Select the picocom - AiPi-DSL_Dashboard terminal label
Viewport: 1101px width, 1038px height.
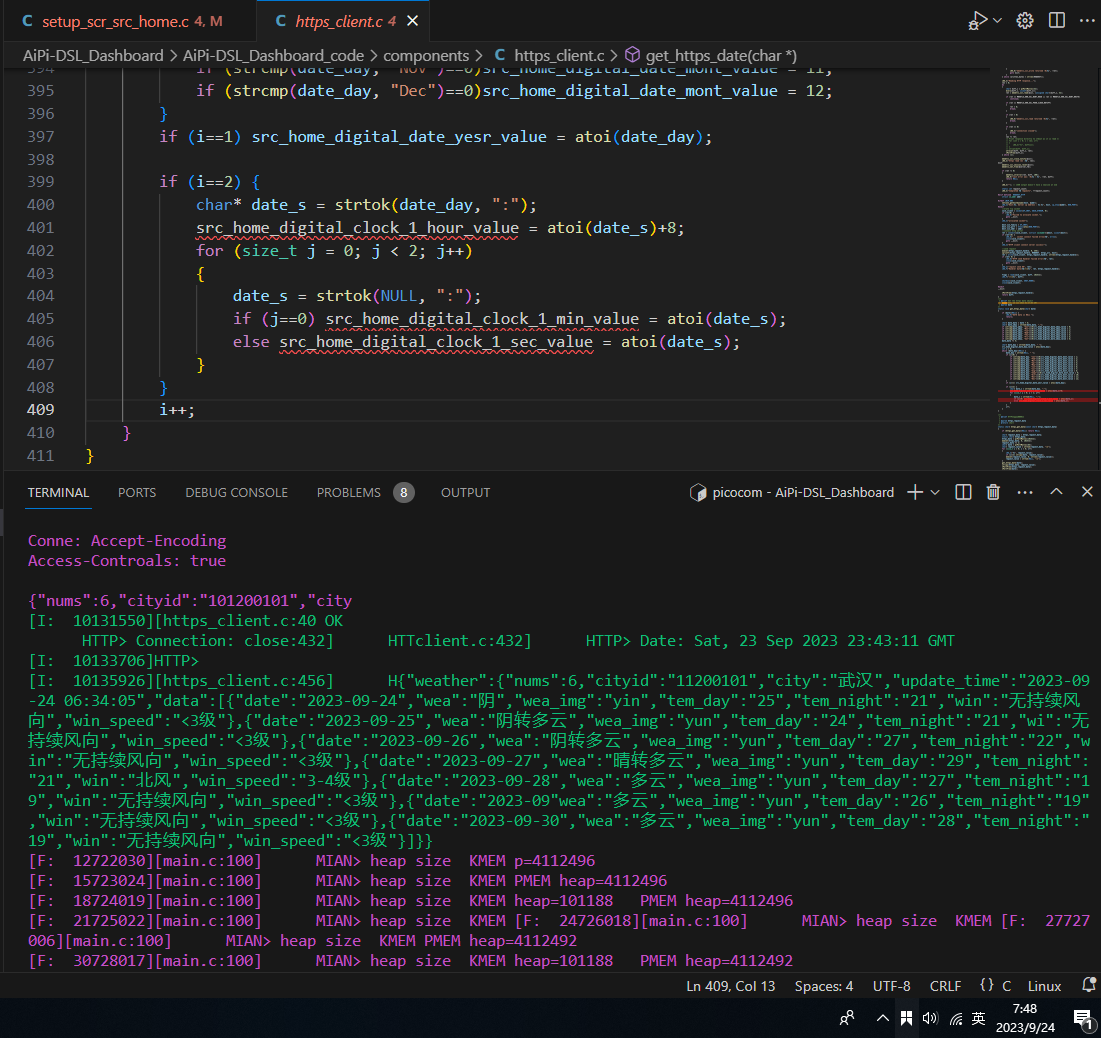point(803,492)
